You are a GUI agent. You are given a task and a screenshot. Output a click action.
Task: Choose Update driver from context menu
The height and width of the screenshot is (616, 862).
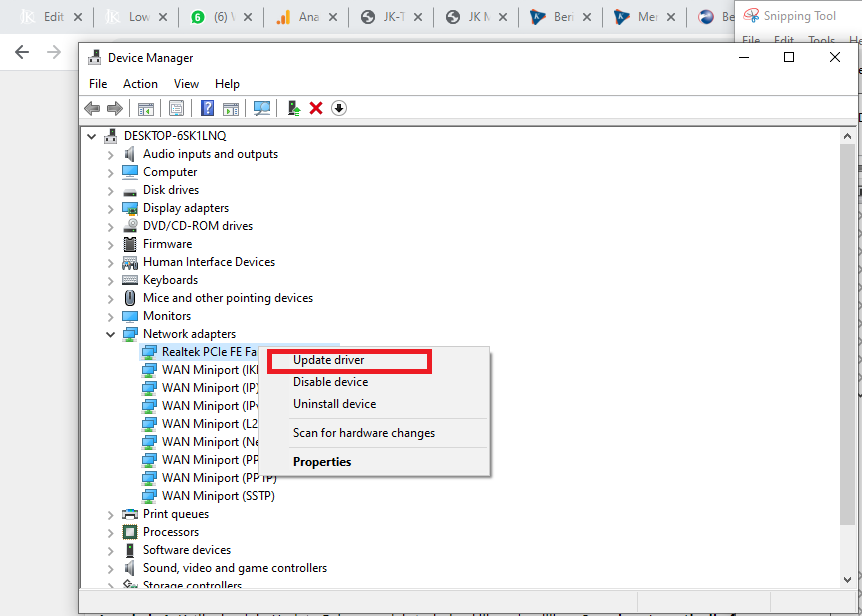pos(329,360)
